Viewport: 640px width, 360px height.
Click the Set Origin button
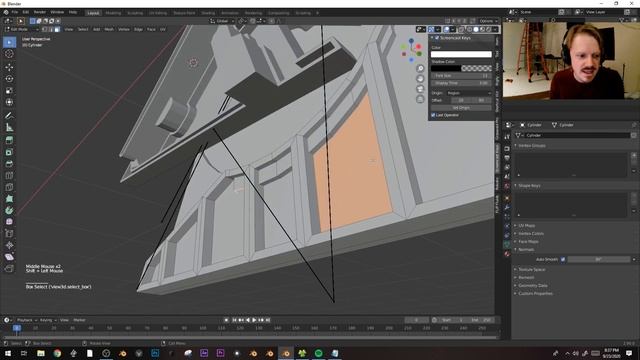click(x=461, y=108)
